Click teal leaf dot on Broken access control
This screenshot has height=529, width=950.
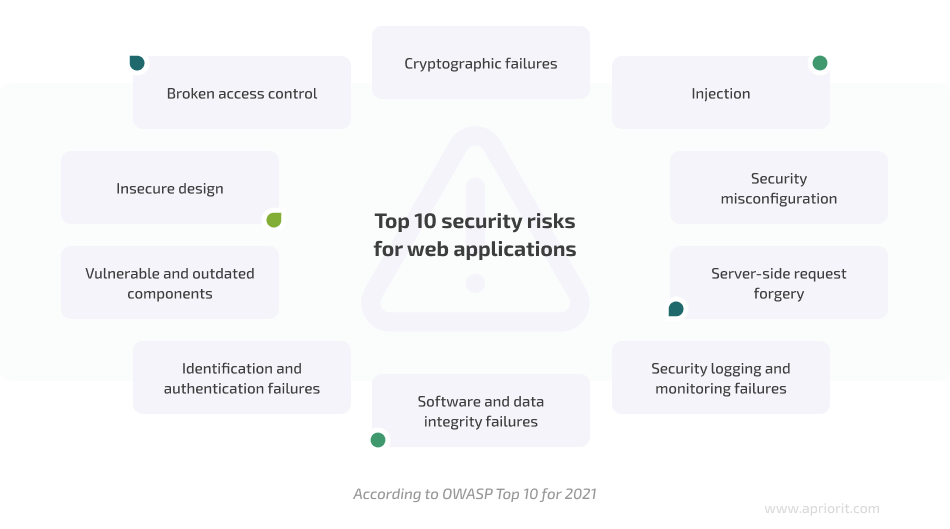[137, 63]
